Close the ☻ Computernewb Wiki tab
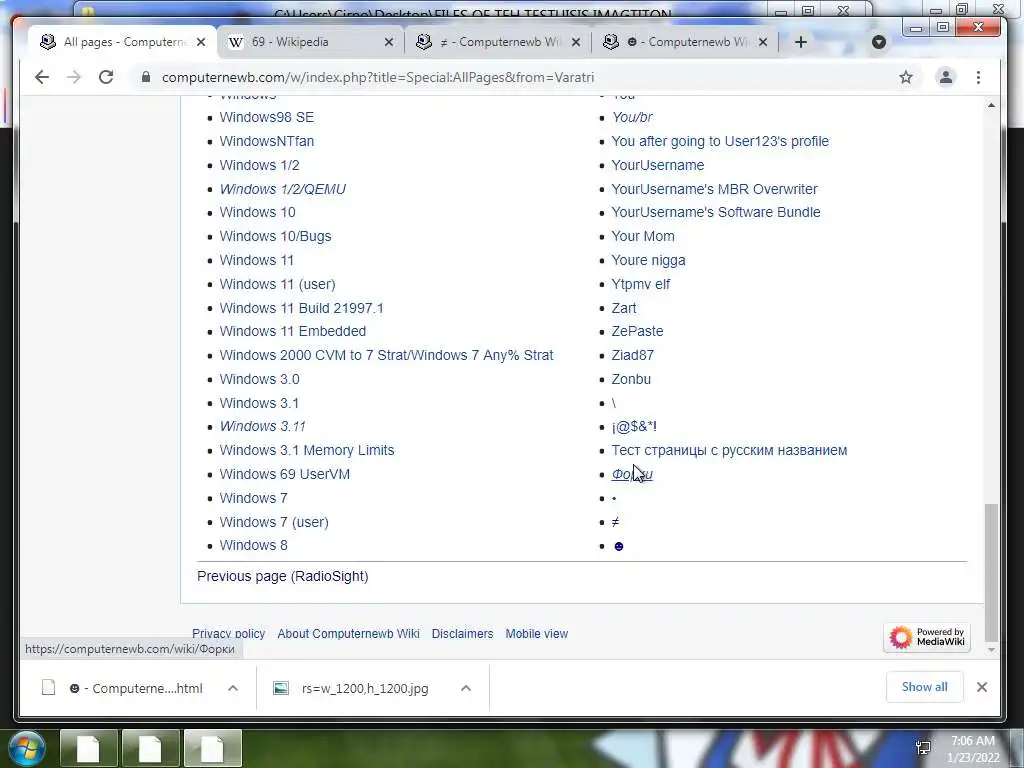Screen dimensions: 1024x768 (763, 42)
